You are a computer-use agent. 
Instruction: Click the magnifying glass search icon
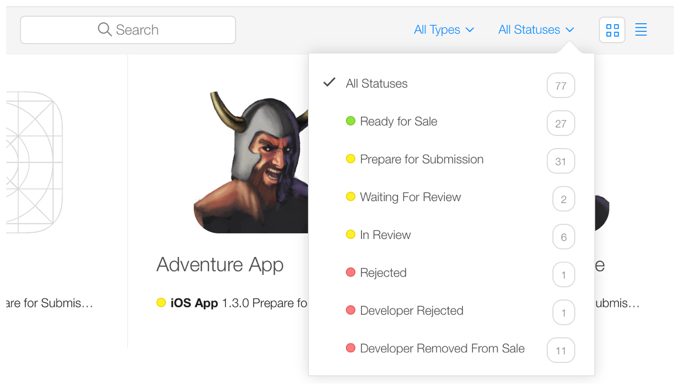click(105, 29)
